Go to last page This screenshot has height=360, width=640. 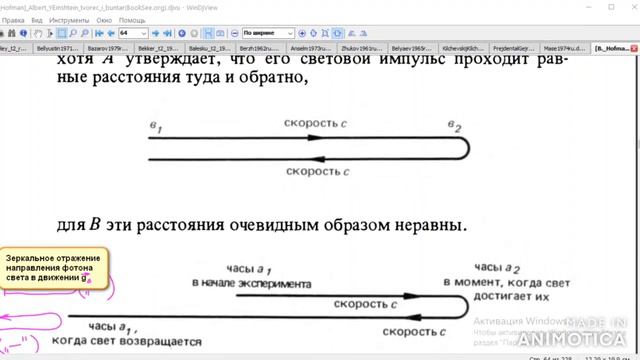click(x=167, y=33)
